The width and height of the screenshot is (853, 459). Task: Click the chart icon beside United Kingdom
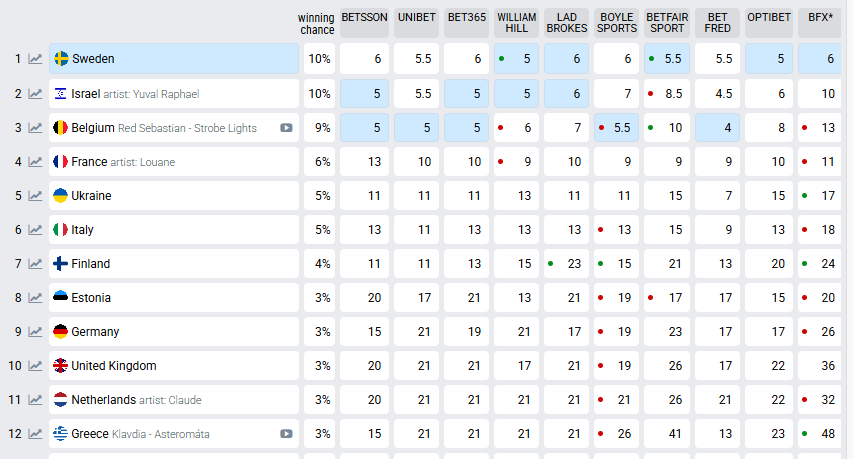click(36, 366)
